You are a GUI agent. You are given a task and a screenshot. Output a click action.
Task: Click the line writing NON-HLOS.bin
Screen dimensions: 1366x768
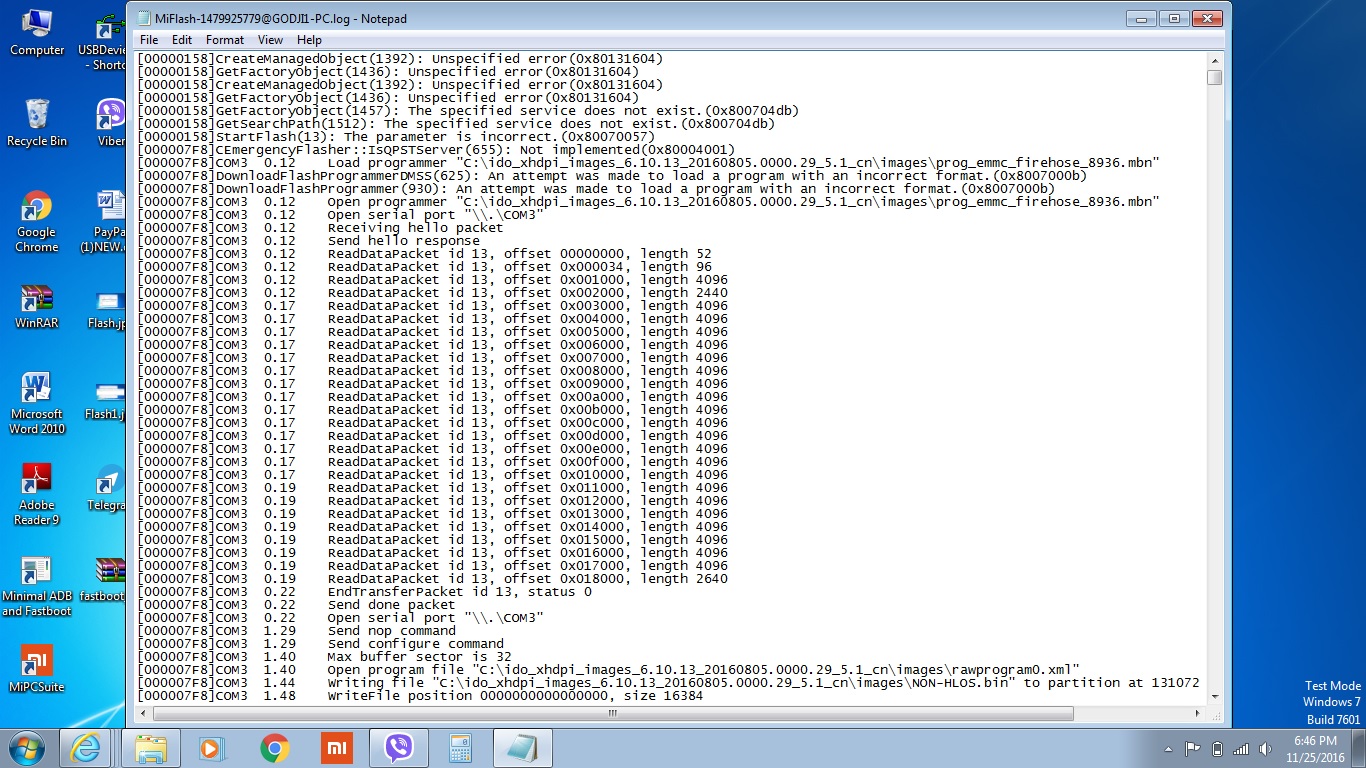coord(668,683)
